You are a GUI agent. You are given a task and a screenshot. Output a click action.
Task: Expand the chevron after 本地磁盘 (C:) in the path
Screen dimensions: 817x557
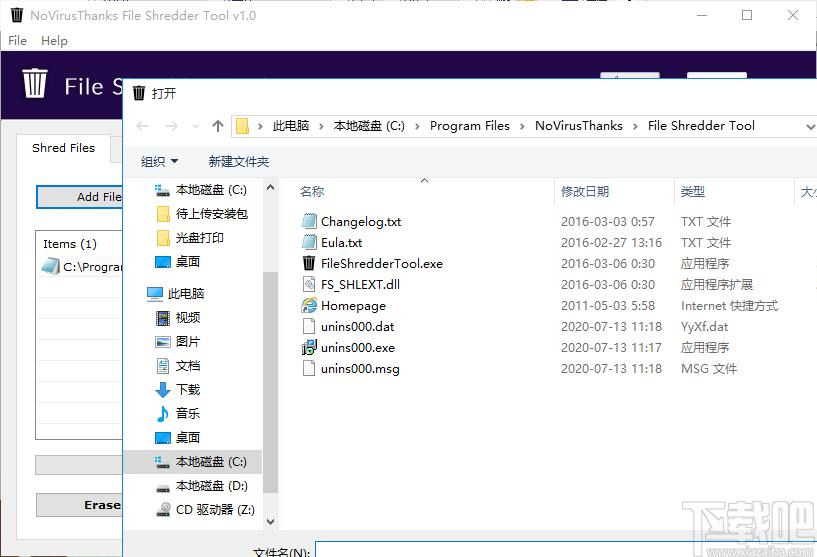417,126
